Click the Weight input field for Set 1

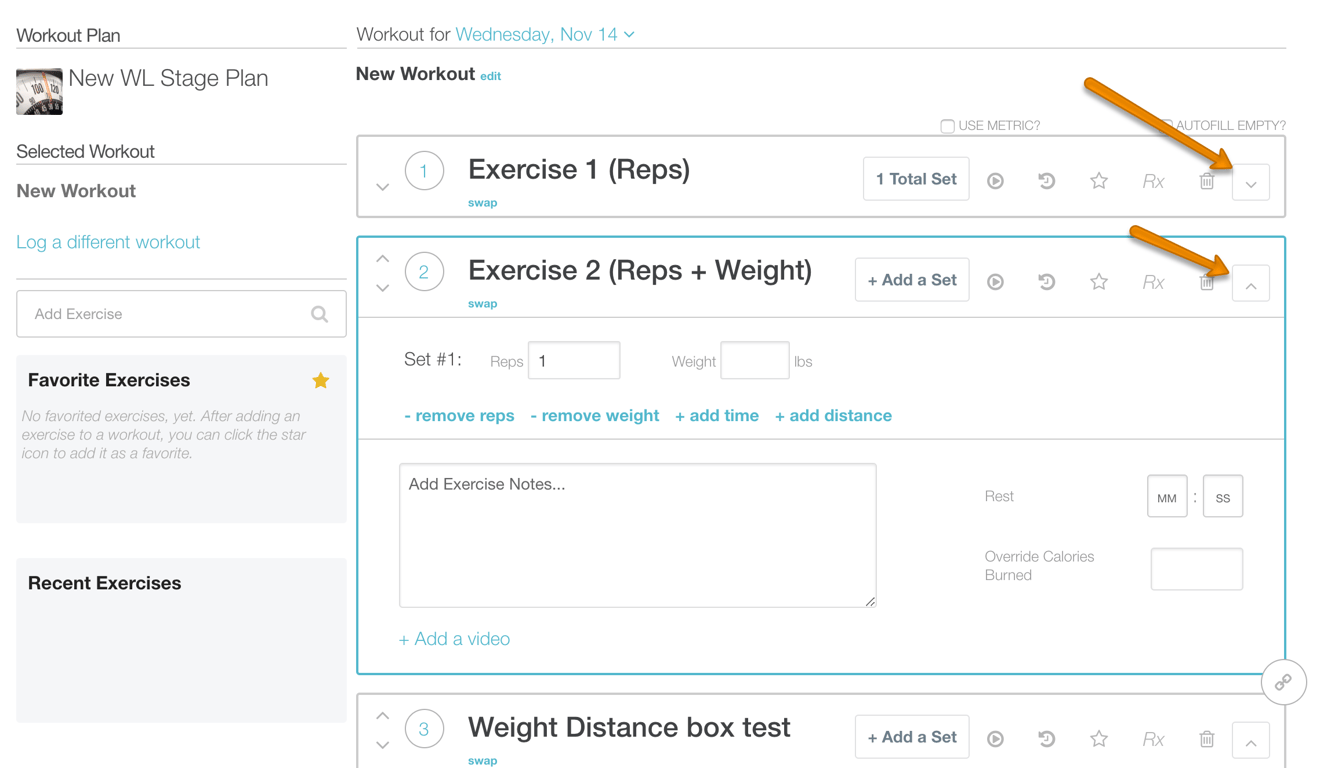click(754, 361)
